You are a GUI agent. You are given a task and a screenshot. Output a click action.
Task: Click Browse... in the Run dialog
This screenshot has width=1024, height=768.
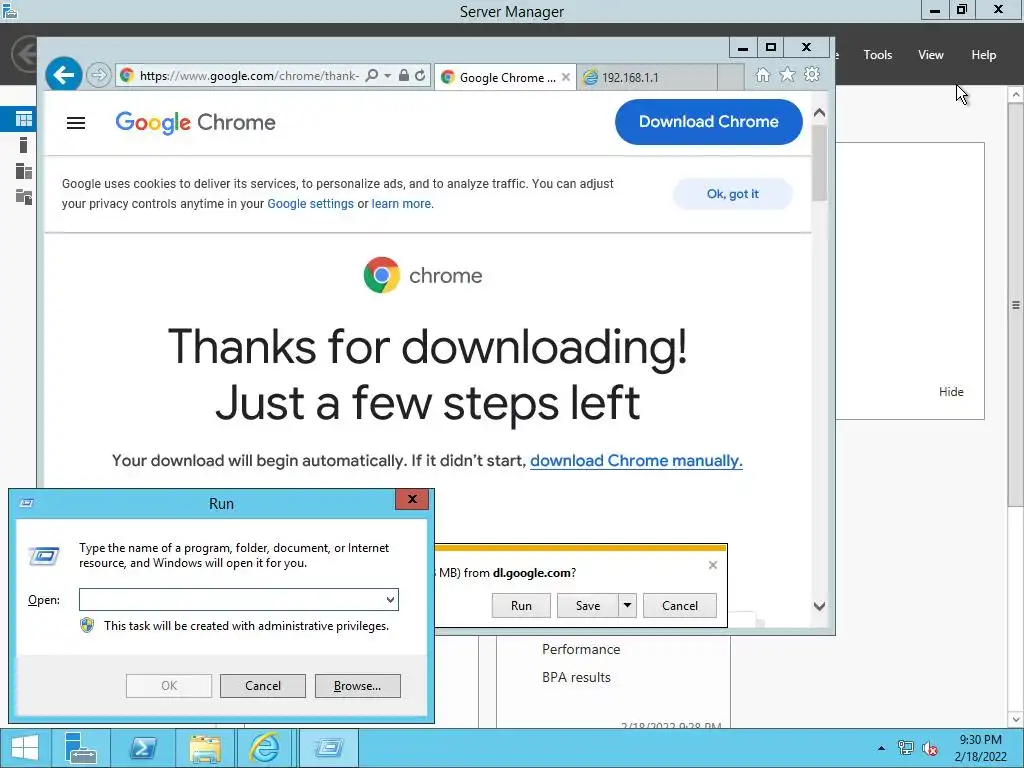click(357, 686)
